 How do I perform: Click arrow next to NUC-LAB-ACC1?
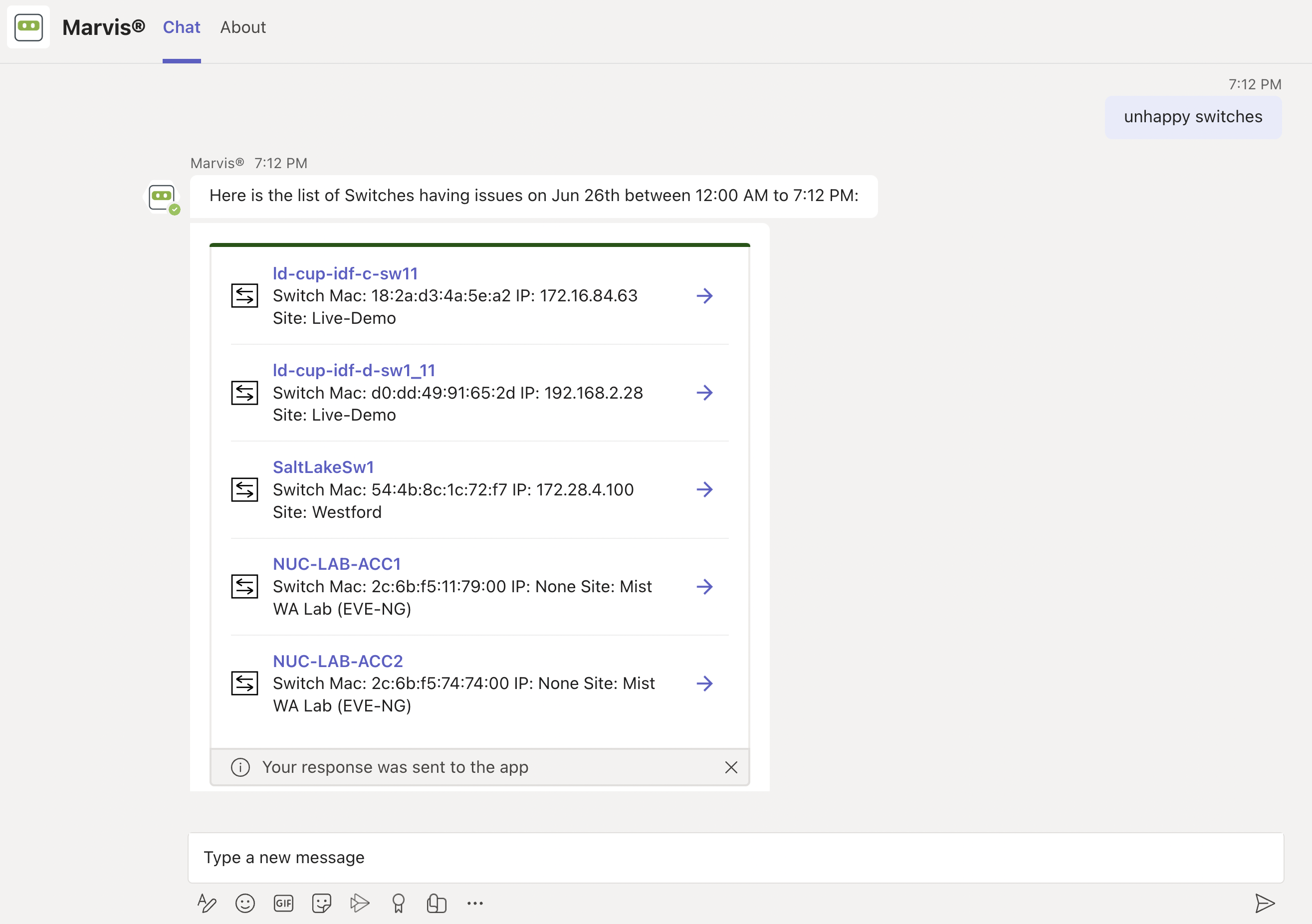click(x=704, y=586)
